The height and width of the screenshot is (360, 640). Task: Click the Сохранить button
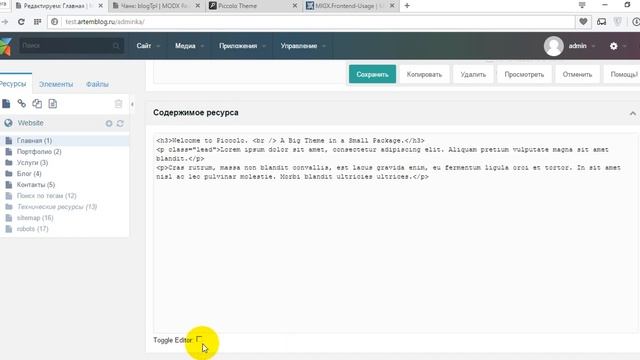coord(372,74)
